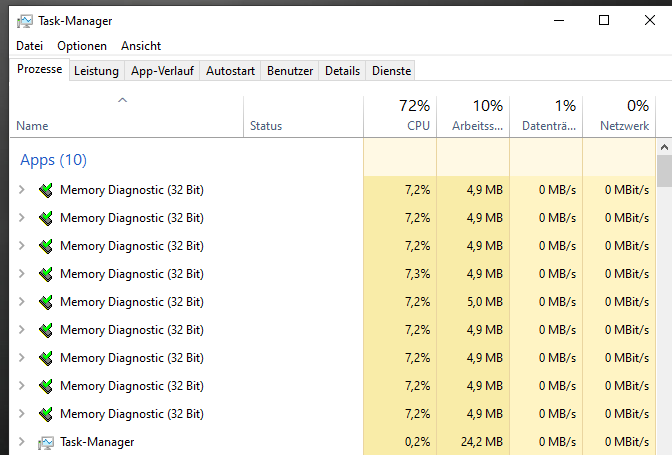Sort processes by the Name column header
The height and width of the screenshot is (455, 672).
(x=127, y=116)
